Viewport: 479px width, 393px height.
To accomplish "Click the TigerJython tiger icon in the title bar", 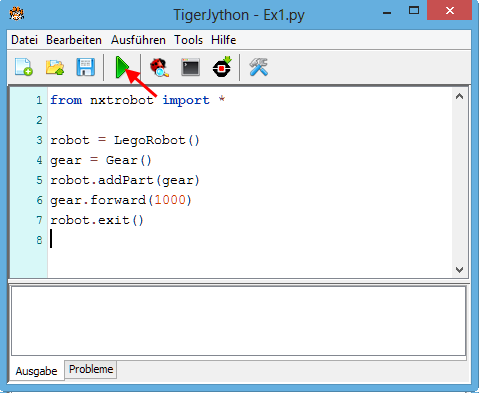I will [16, 14].
